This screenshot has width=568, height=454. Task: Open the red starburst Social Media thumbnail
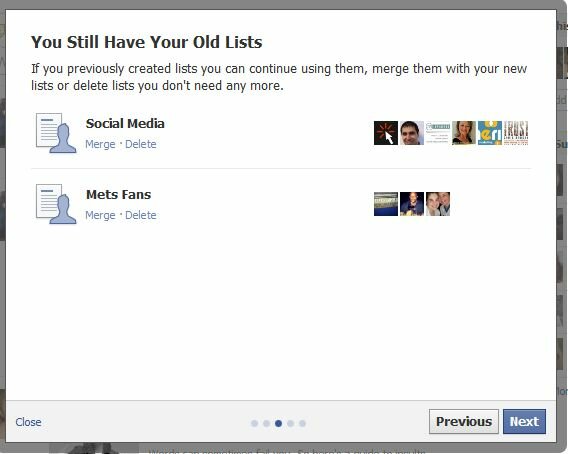point(386,133)
